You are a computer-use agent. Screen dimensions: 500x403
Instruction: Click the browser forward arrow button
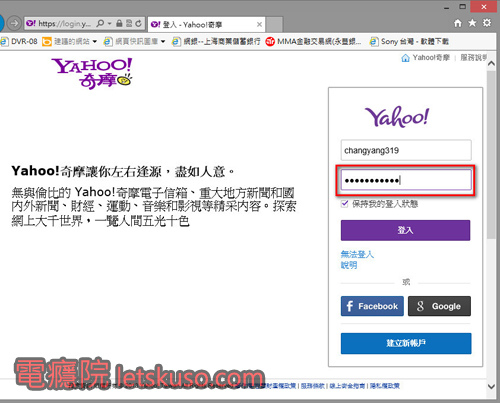coord(14,23)
